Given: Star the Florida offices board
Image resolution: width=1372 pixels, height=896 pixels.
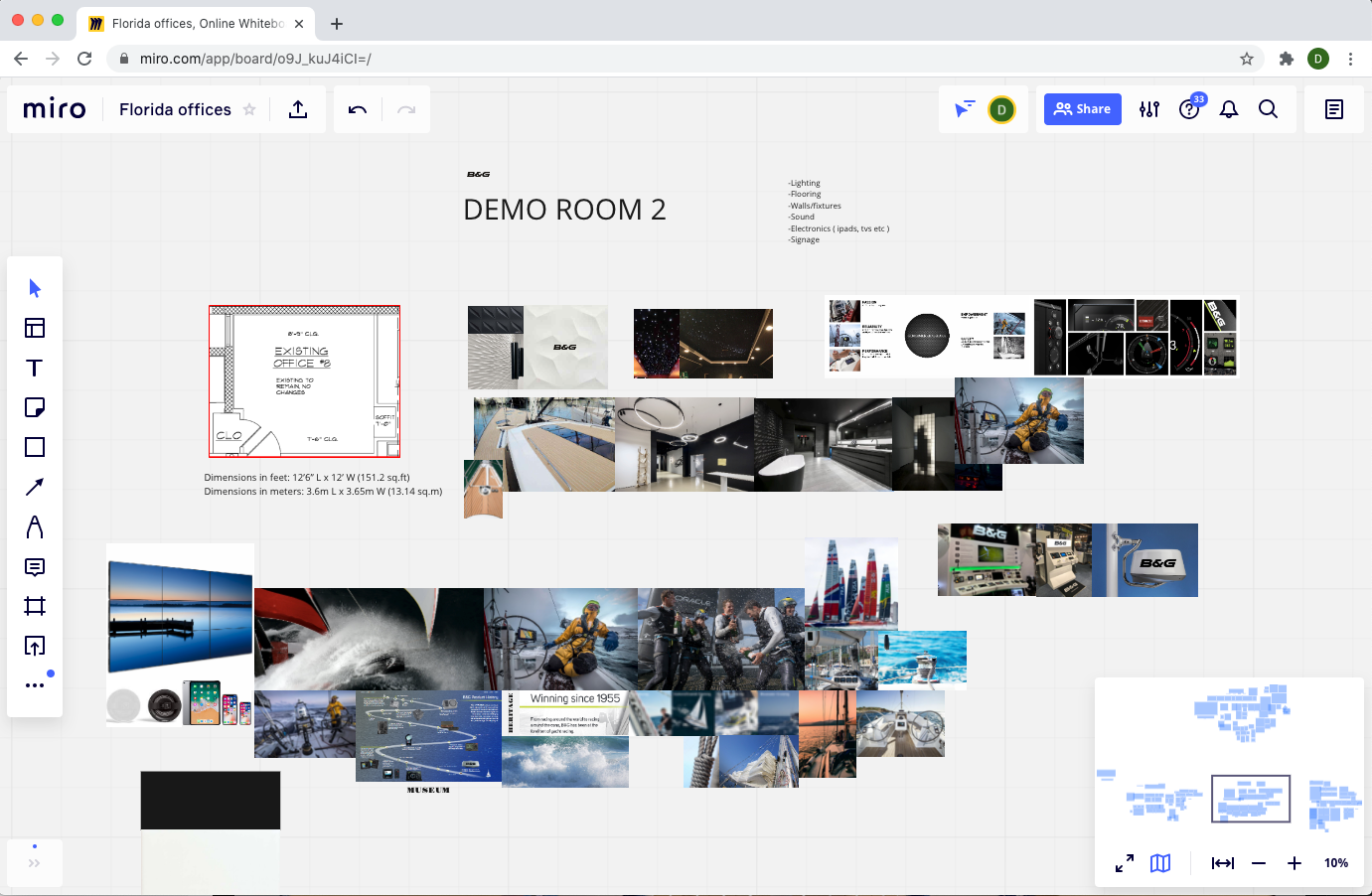Looking at the screenshot, I should click(x=249, y=109).
